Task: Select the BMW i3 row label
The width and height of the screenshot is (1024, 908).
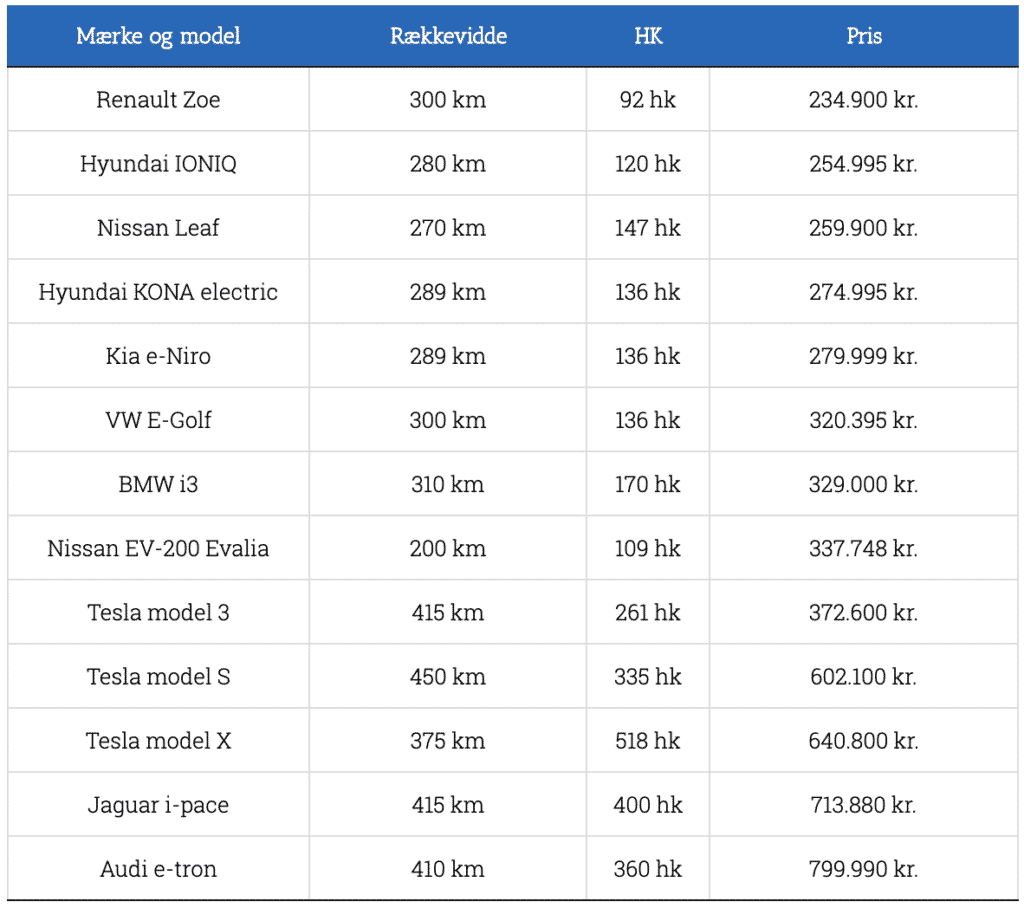Action: pyautogui.click(x=158, y=484)
